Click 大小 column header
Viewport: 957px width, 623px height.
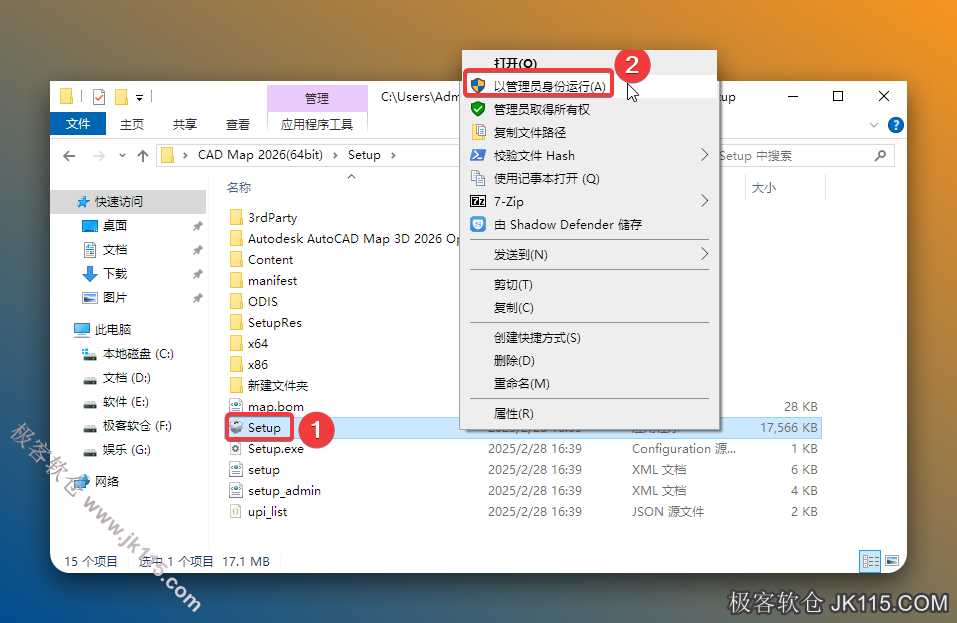pyautogui.click(x=764, y=187)
